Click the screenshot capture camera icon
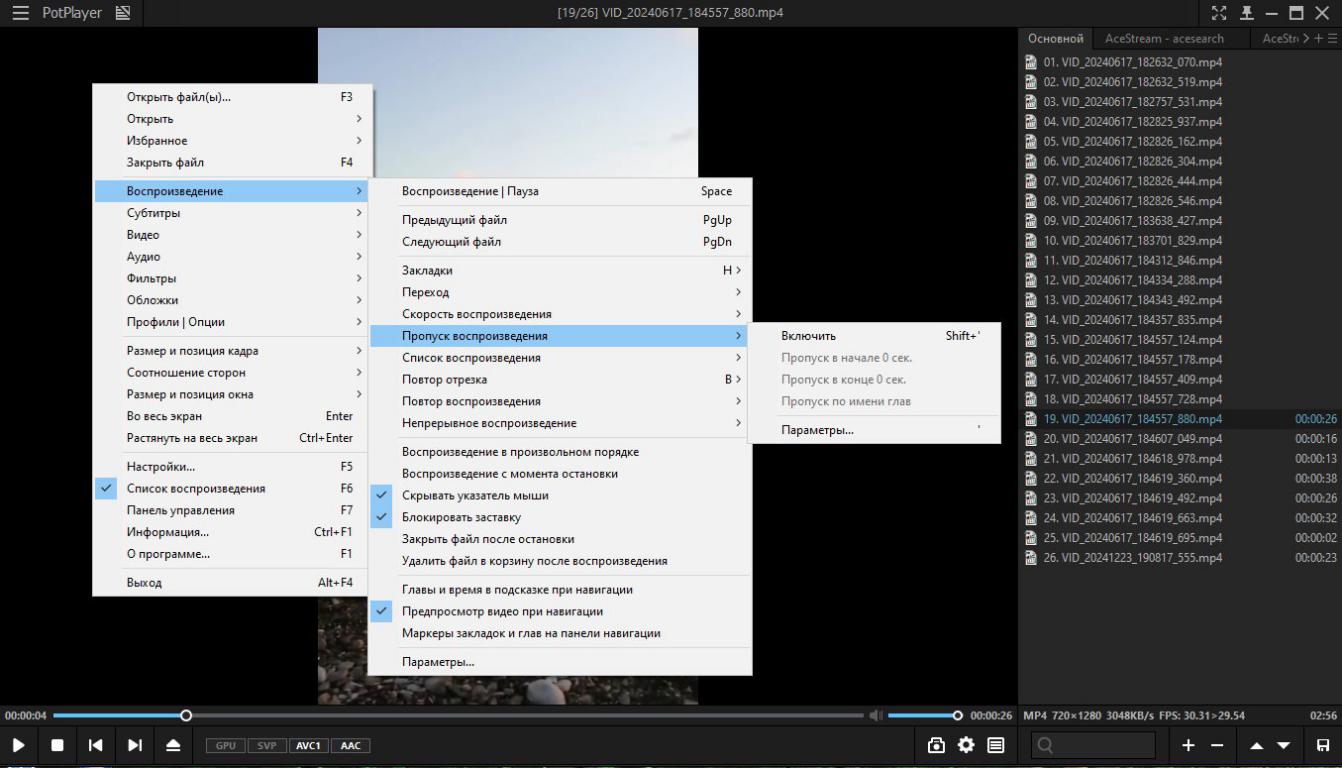 (x=936, y=745)
